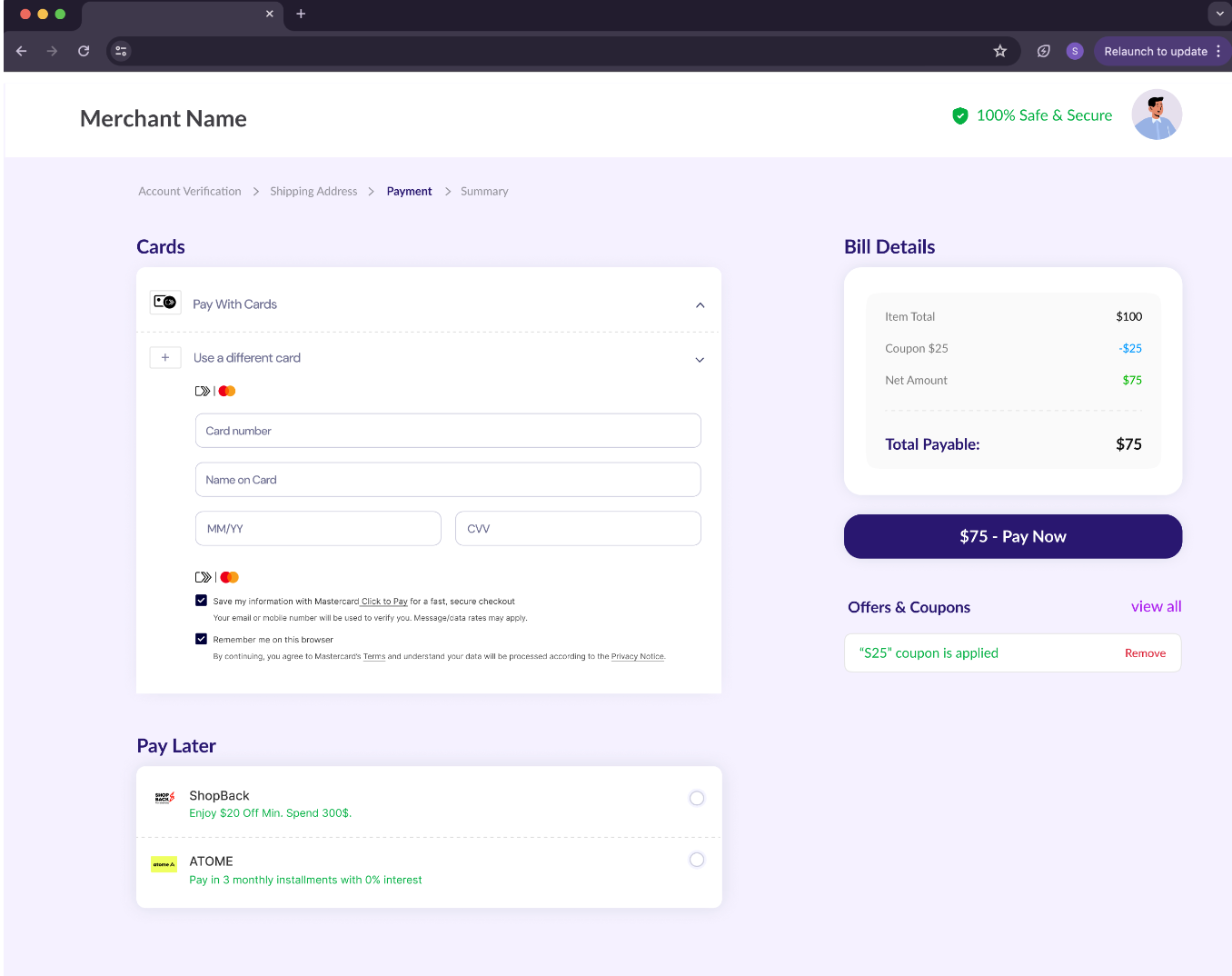The height and width of the screenshot is (976, 1232).
Task: Open site information icon in address bar
Action: 121,51
